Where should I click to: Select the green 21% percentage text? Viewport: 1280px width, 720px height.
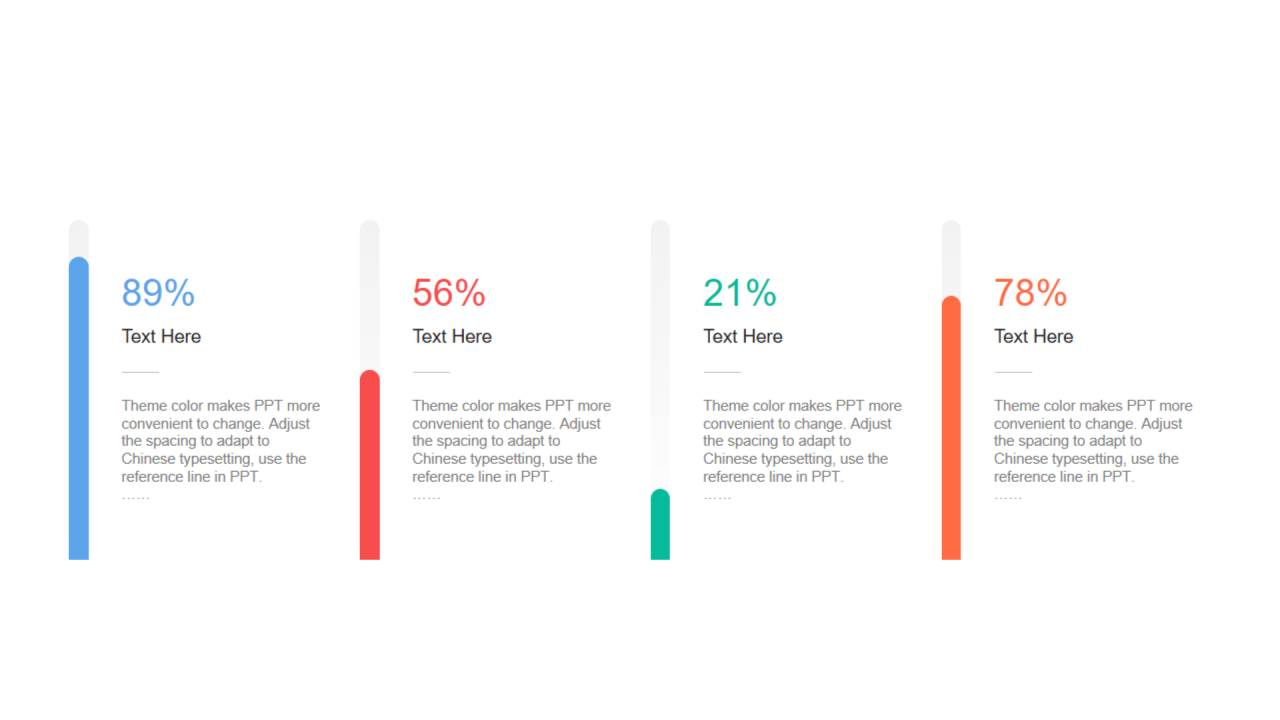click(x=740, y=293)
